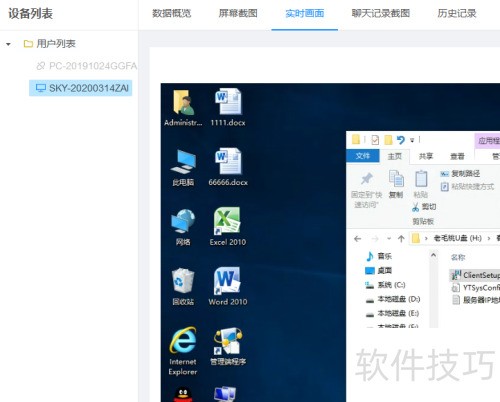Click the scissors 剪切 icon in ribbon

click(416, 207)
